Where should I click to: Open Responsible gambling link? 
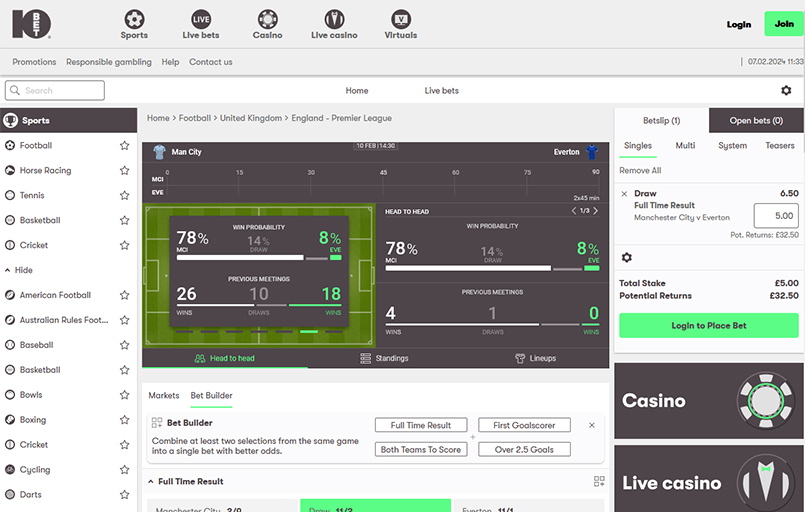[x=109, y=62]
